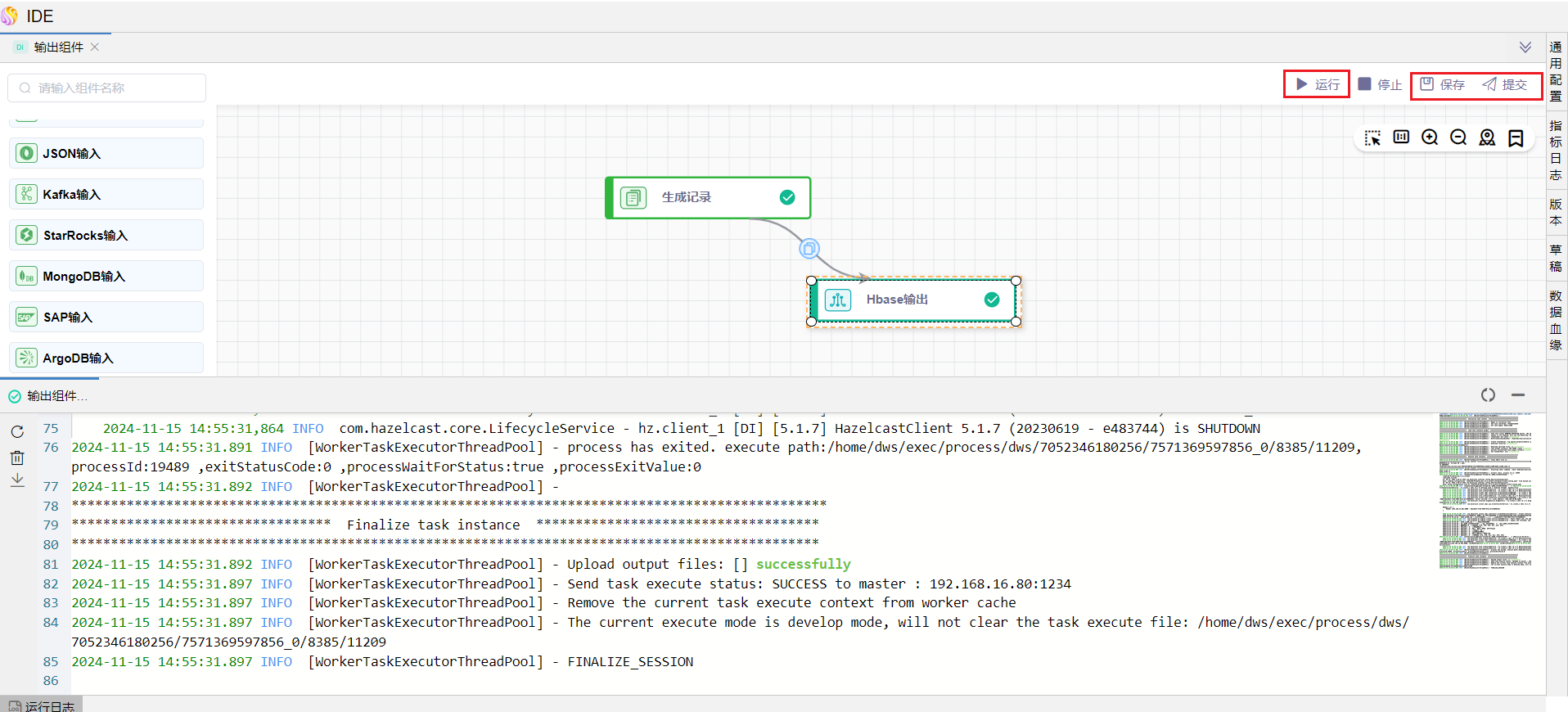The image size is (1568, 712).
Task: Download the log with the download icon
Action: pyautogui.click(x=17, y=480)
